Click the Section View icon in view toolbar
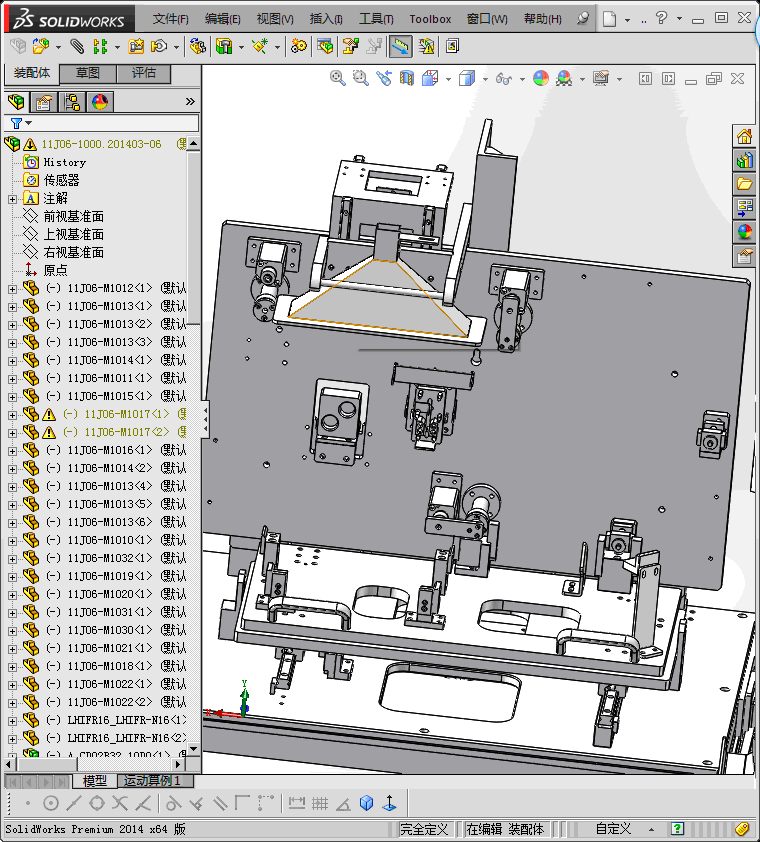760x842 pixels. [407, 78]
